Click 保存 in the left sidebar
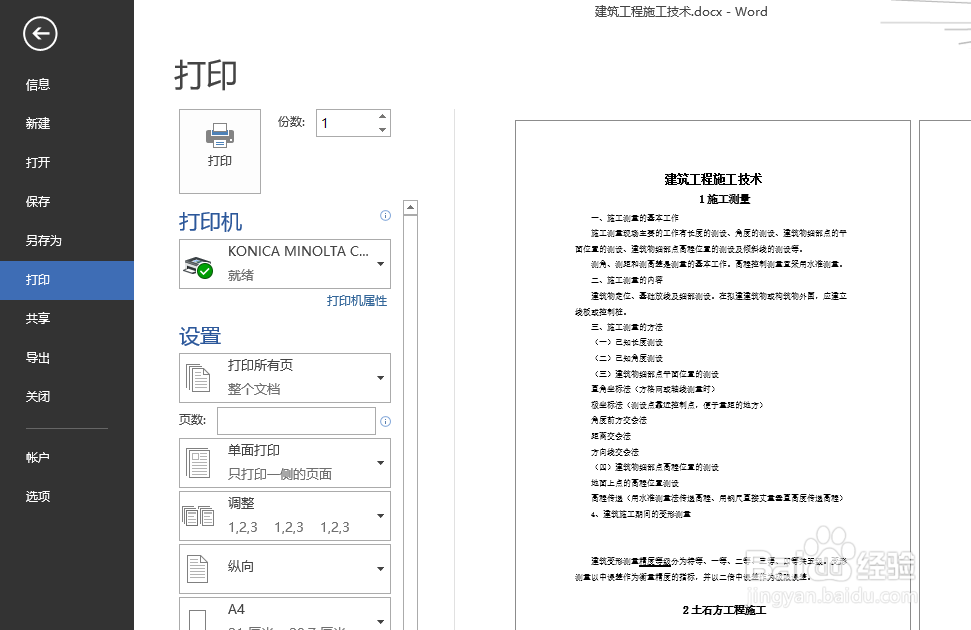This screenshot has height=630, width=971. pyautogui.click(x=38, y=201)
